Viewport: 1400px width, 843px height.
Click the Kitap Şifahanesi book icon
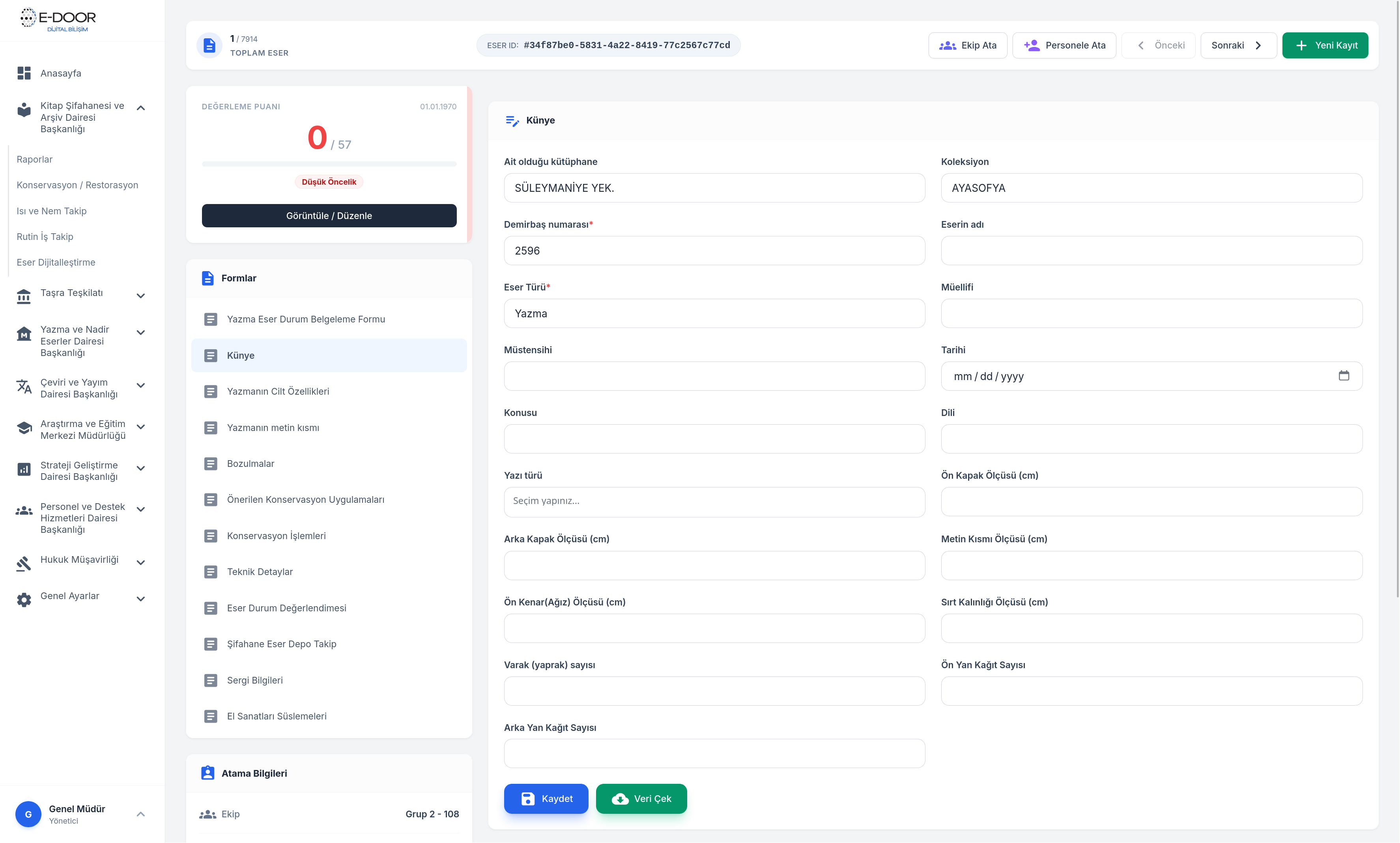(x=24, y=110)
